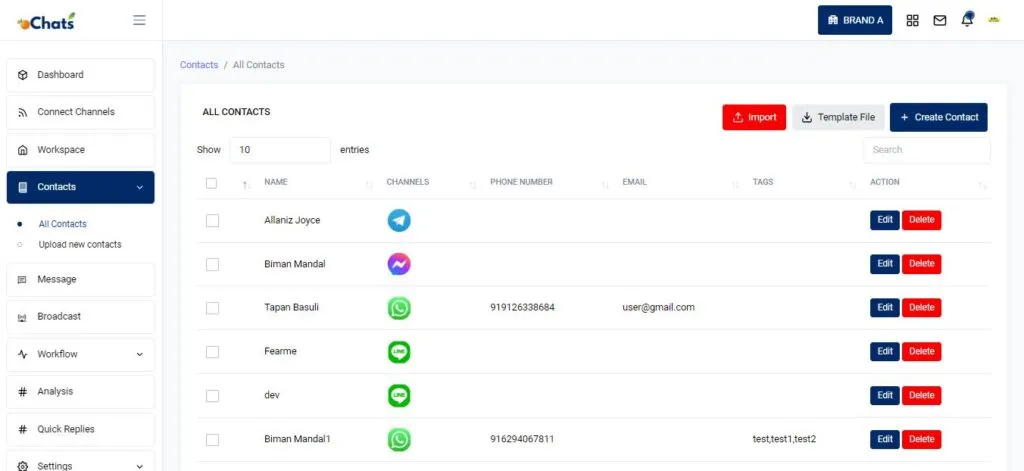Open Workspace in the sidebar

tap(81, 150)
